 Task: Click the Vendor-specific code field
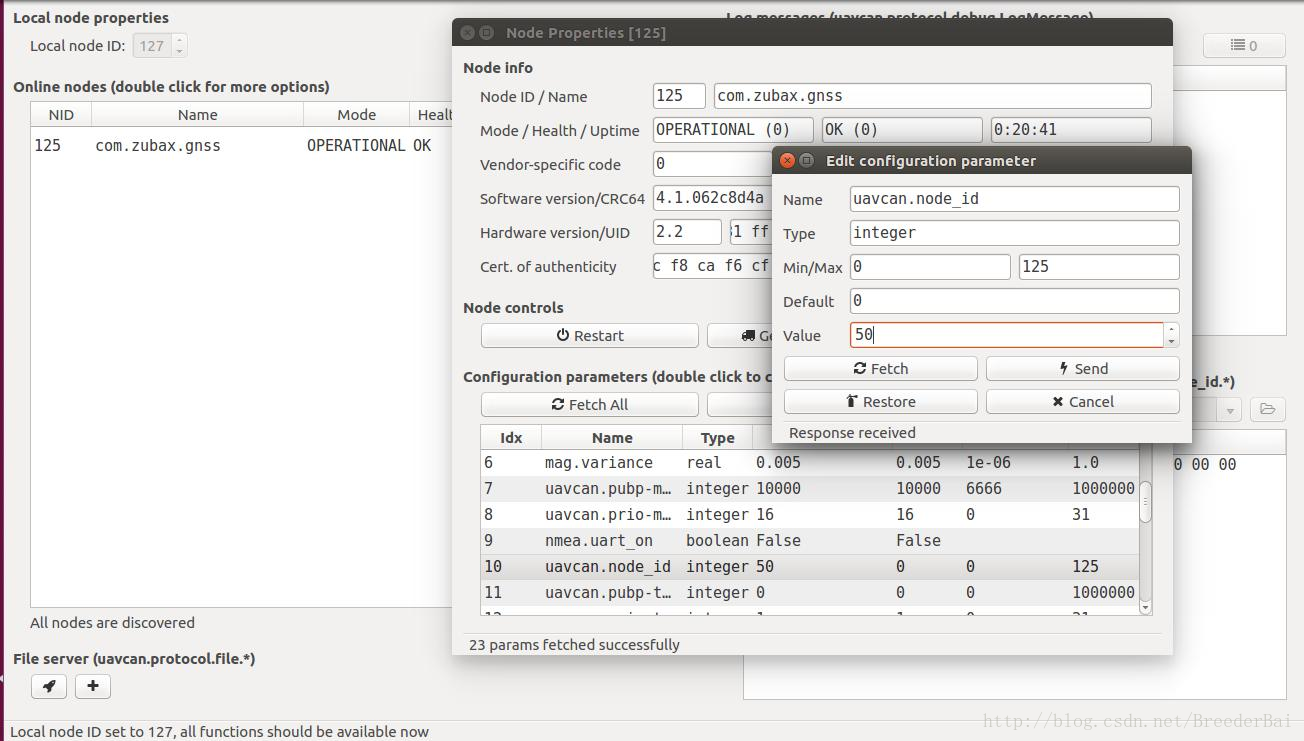(713, 163)
